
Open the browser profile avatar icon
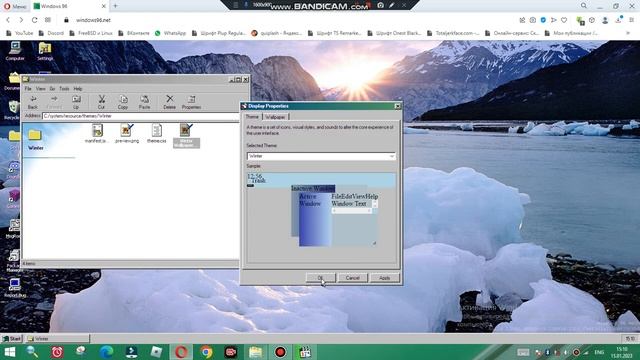tap(605, 20)
